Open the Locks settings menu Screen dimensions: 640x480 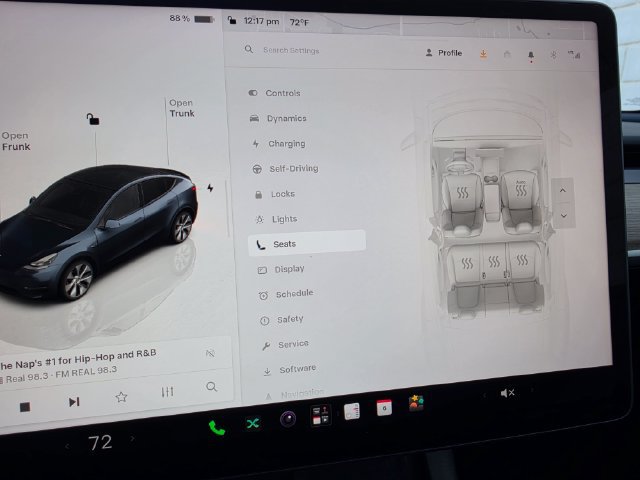274,194
